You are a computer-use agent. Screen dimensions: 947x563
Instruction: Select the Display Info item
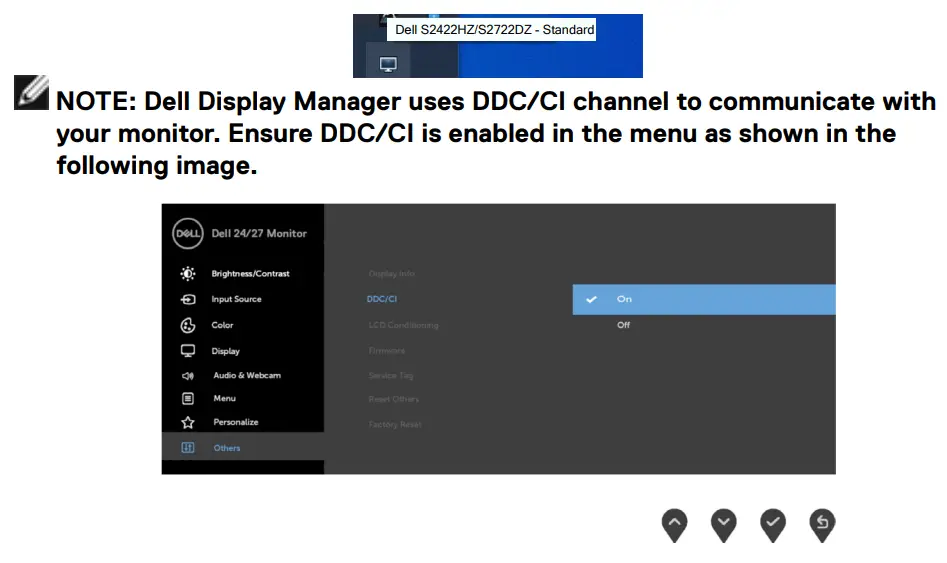coord(391,274)
